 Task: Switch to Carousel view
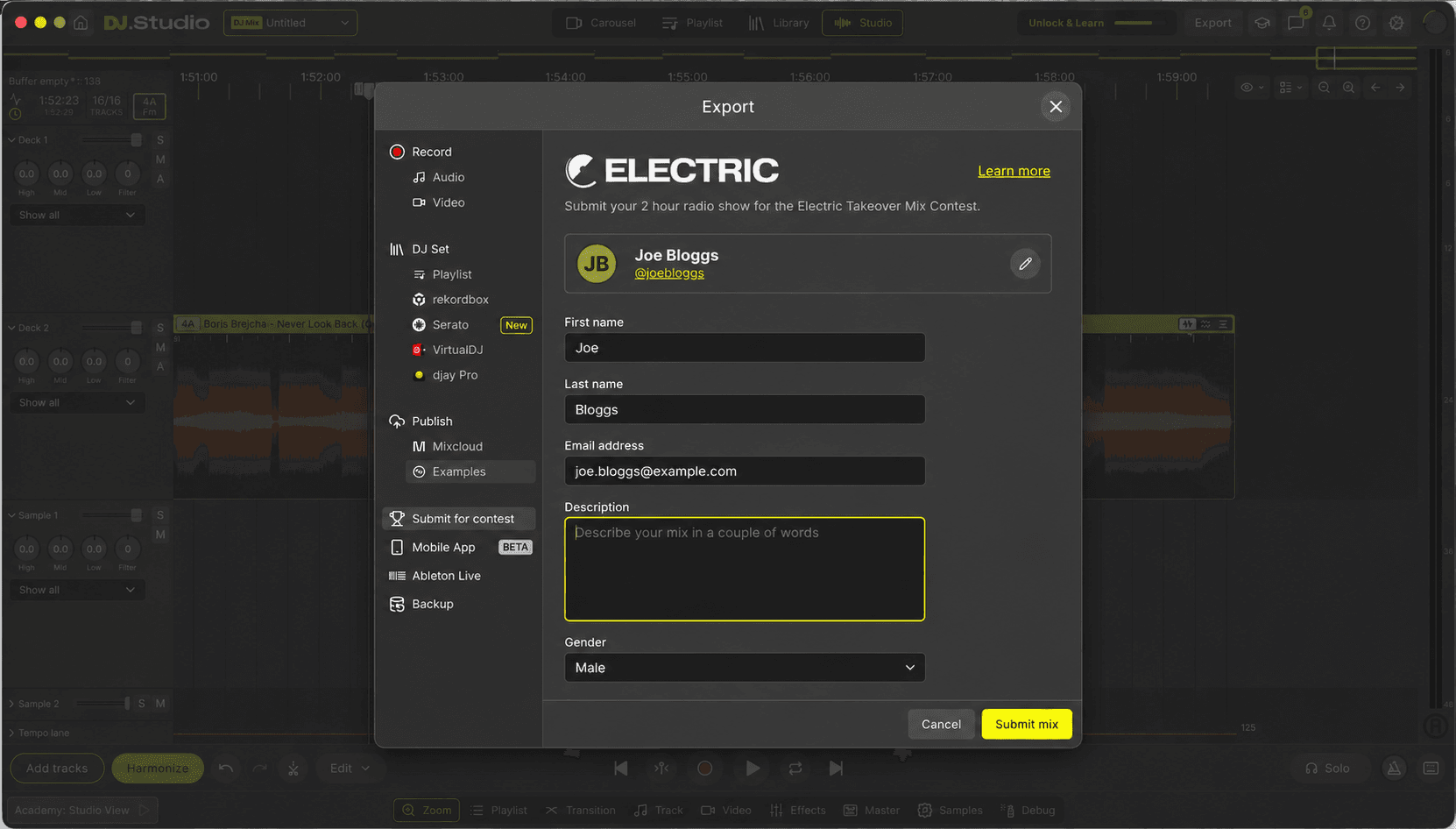[x=601, y=23]
